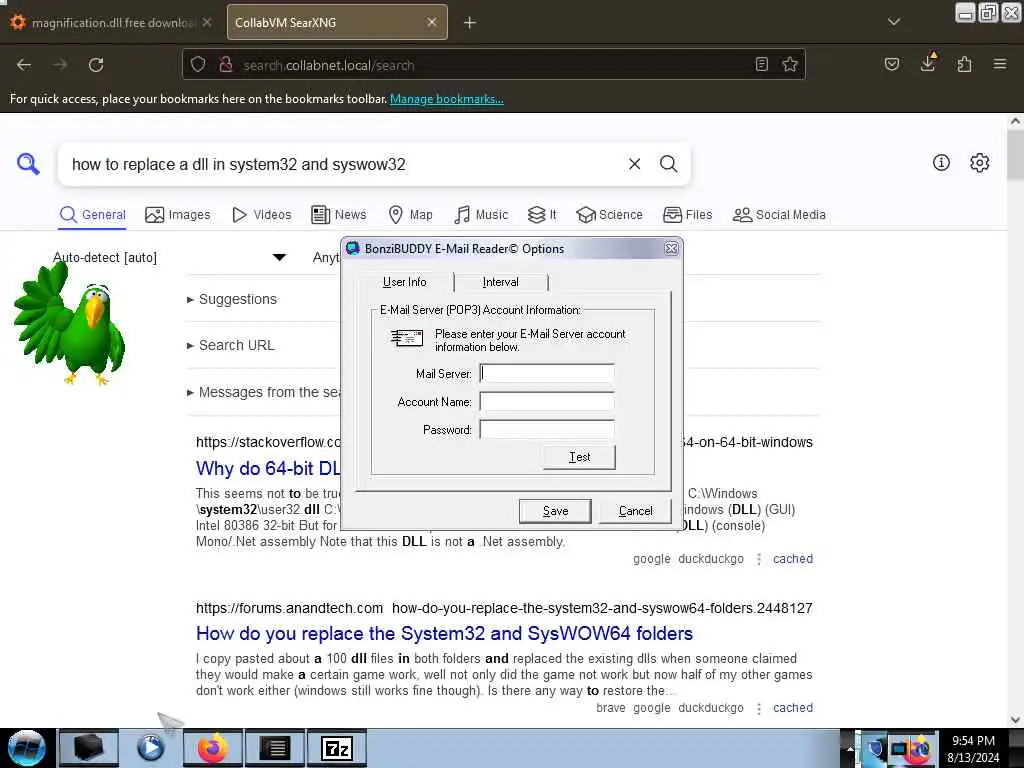Expand the Search URL section

click(x=231, y=345)
